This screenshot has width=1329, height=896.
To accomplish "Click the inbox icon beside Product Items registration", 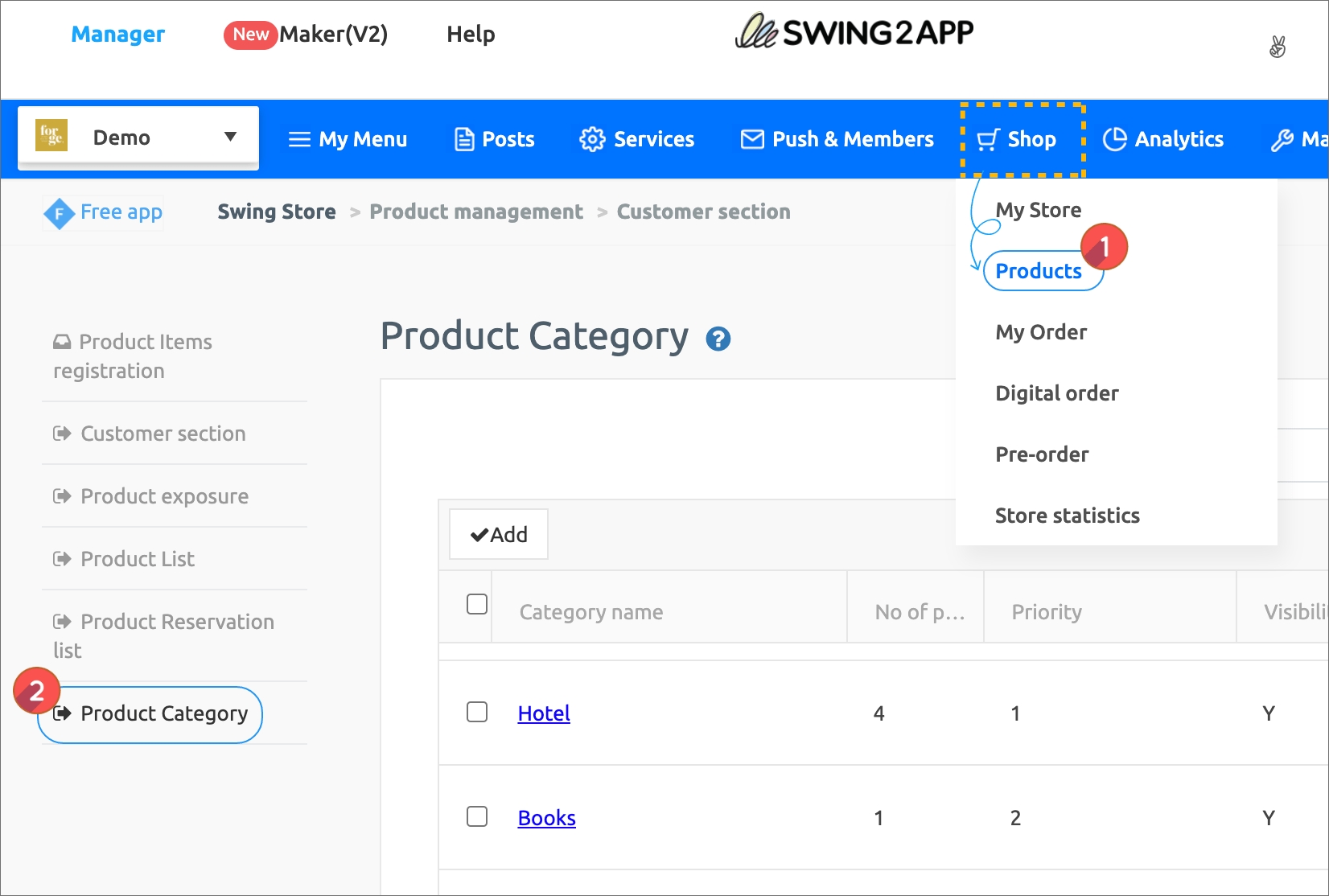I will pos(62,342).
